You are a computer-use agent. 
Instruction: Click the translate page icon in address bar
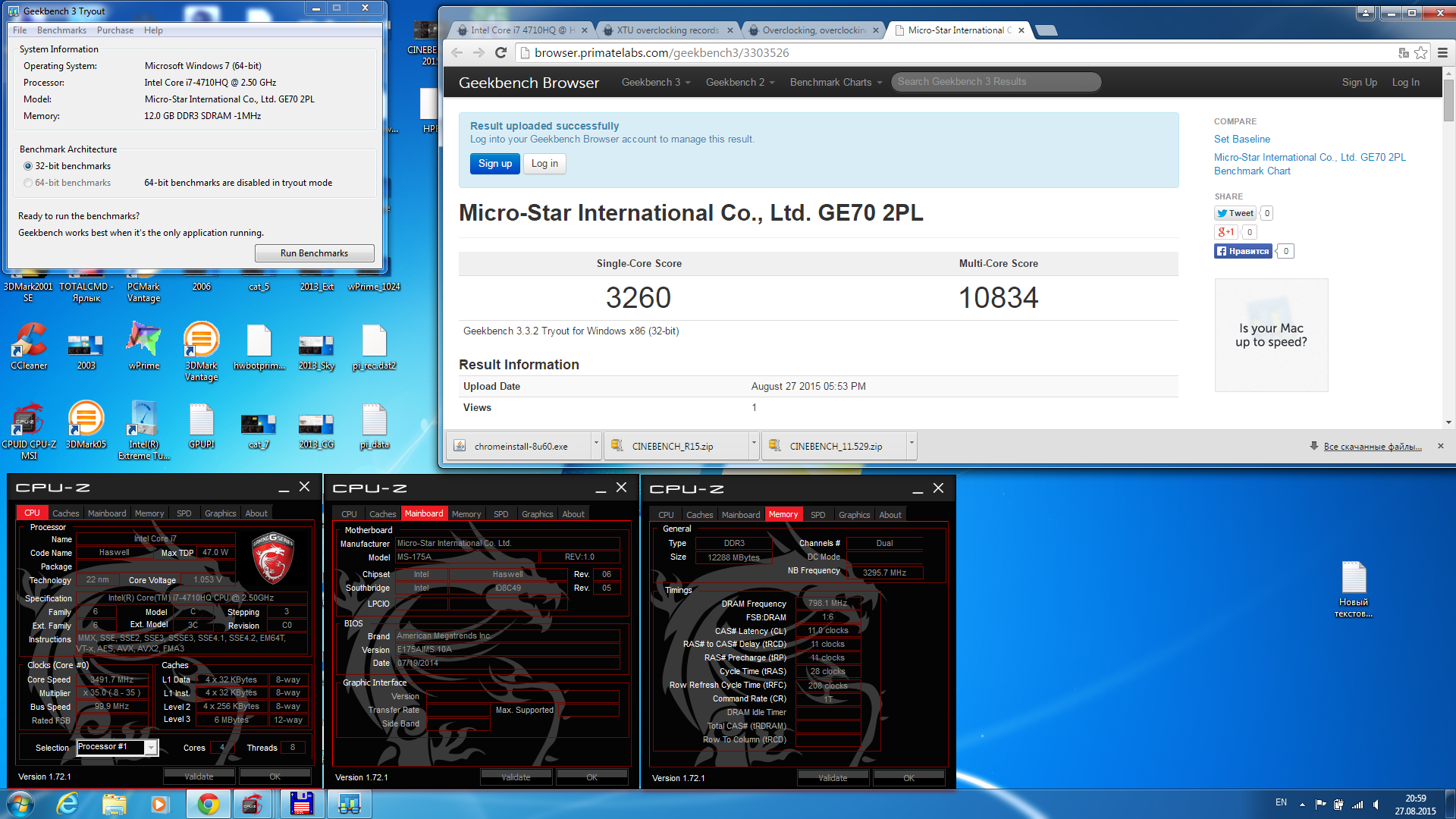click(x=1403, y=52)
